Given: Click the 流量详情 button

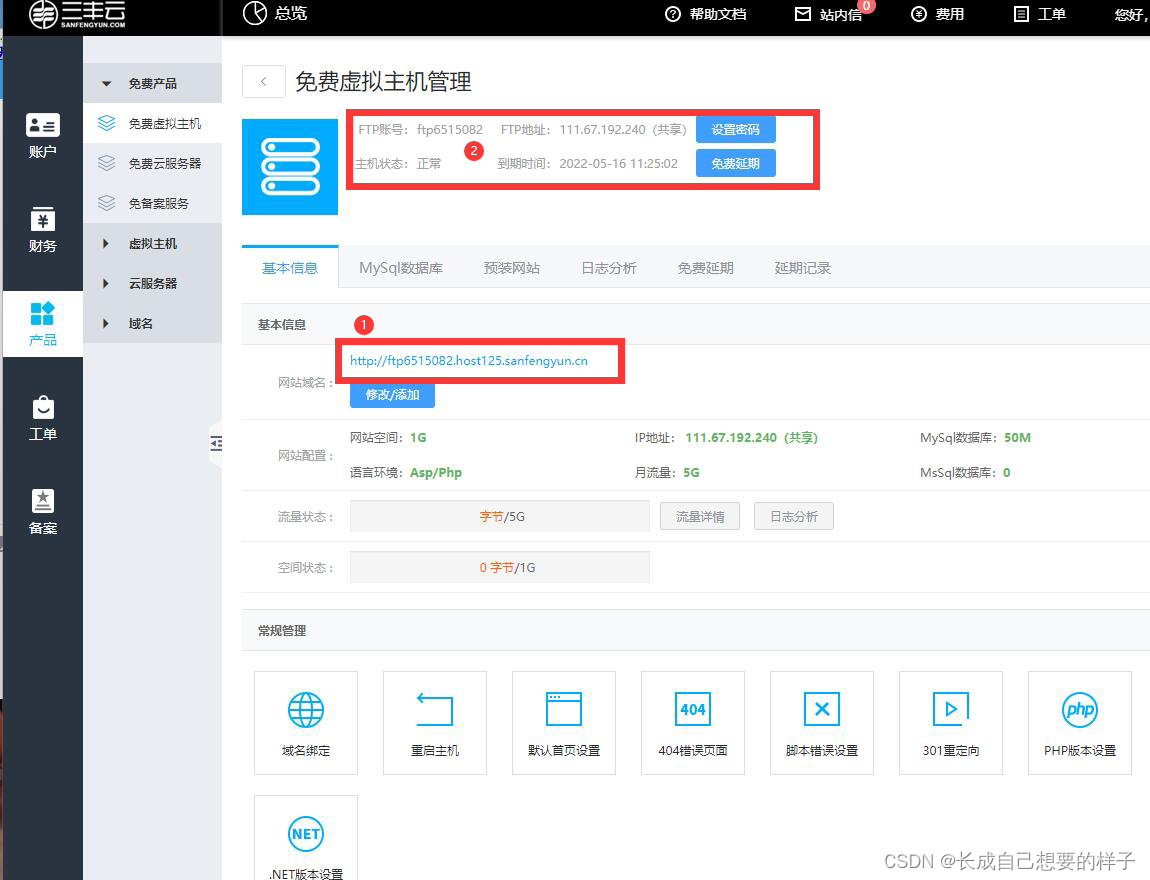Looking at the screenshot, I should pyautogui.click(x=700, y=516).
